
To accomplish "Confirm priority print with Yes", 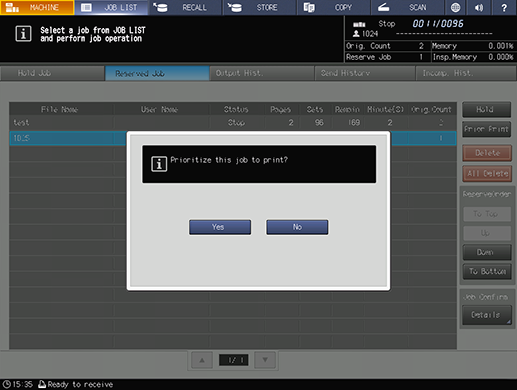I will [x=220, y=227].
